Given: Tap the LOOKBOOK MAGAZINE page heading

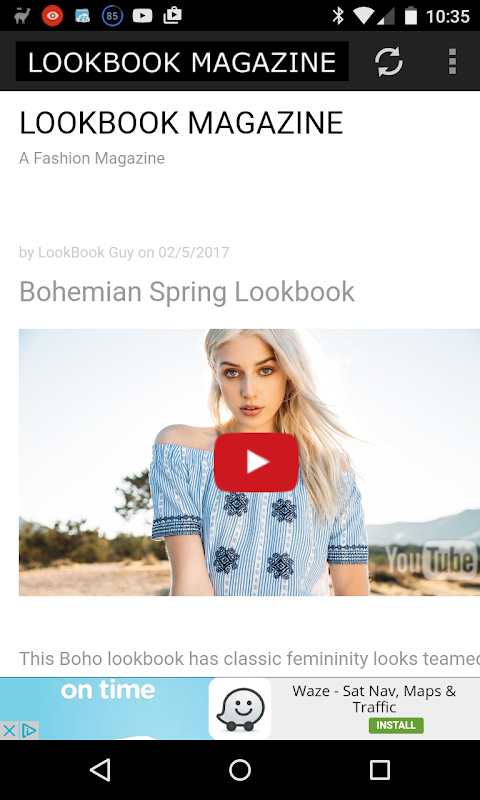Looking at the screenshot, I should point(181,123).
